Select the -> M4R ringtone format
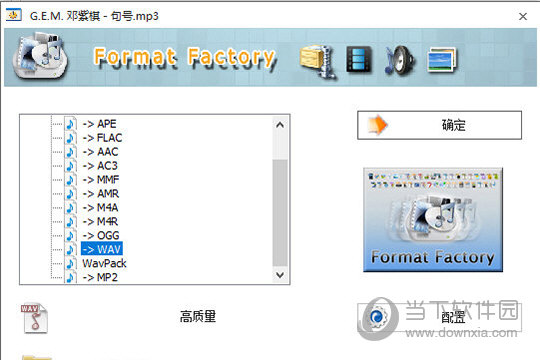 click(x=100, y=222)
